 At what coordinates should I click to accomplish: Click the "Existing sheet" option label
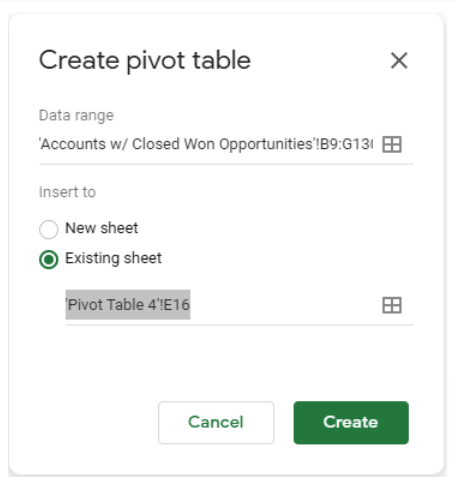click(113, 258)
